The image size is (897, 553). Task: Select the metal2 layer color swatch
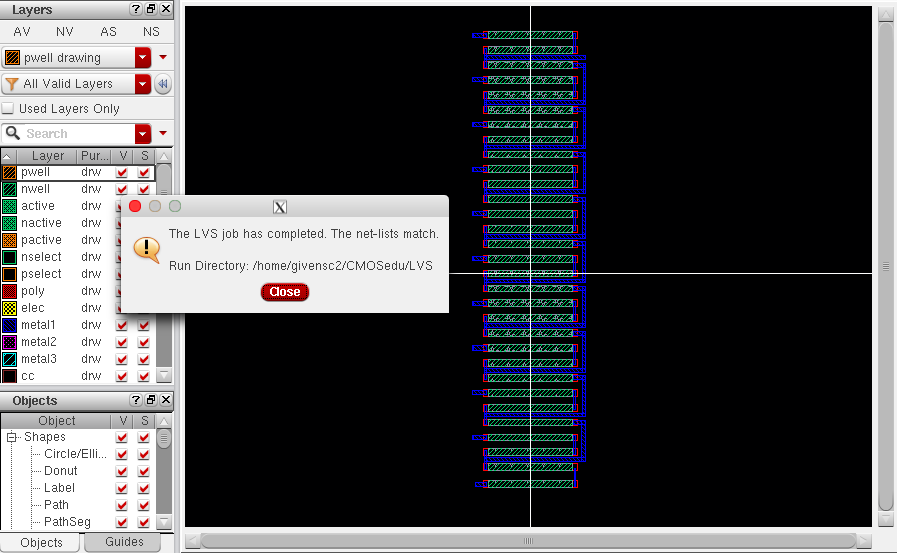point(10,342)
